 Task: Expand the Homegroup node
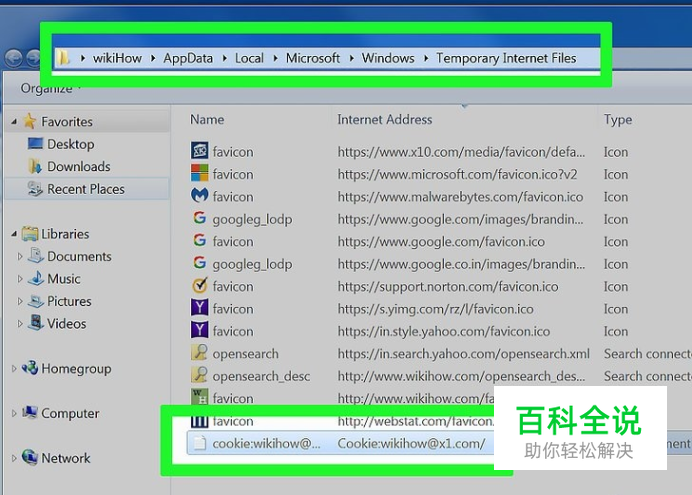pos(14,368)
